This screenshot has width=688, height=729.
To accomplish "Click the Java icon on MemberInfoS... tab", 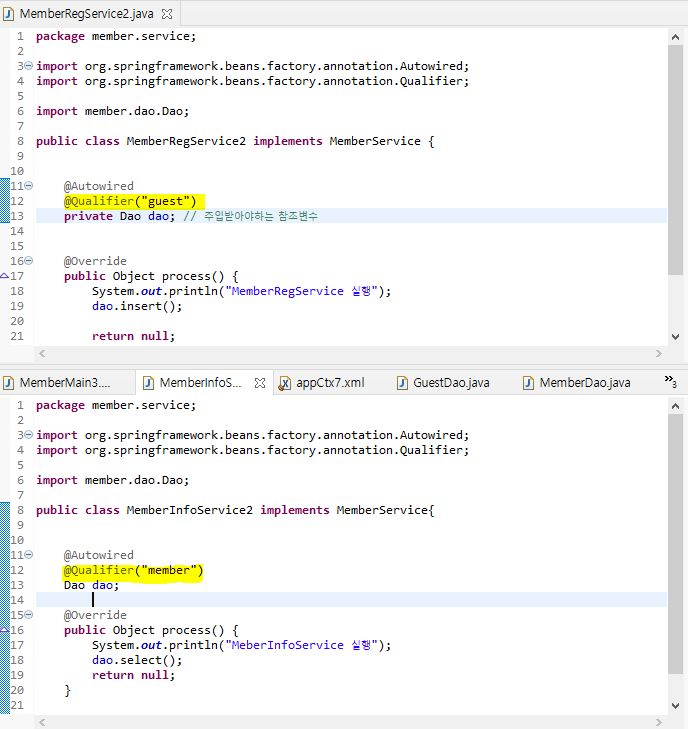I will click(x=148, y=383).
